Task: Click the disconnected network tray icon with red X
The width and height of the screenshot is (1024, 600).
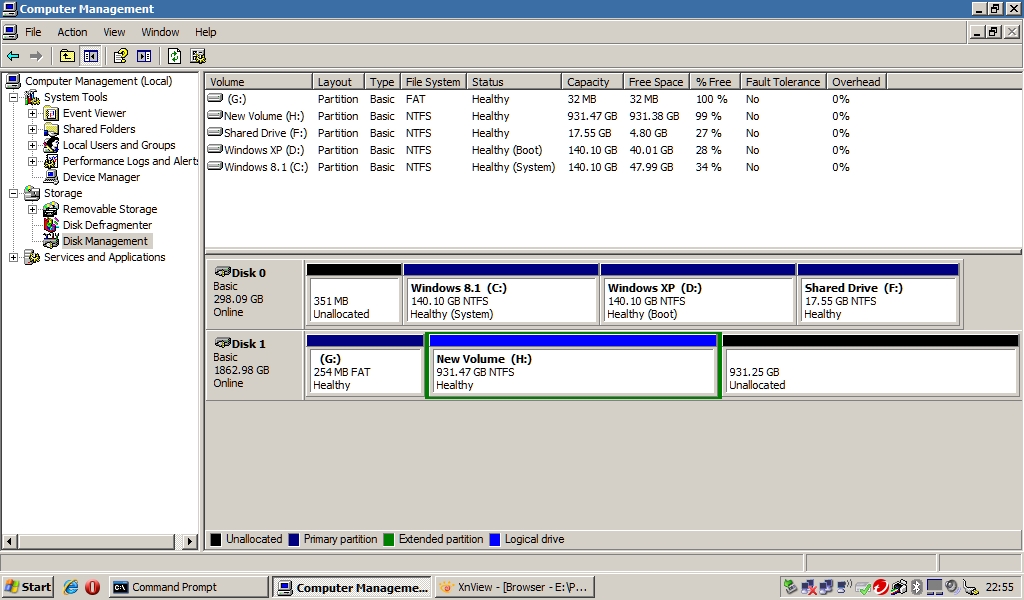Action: coord(808,587)
